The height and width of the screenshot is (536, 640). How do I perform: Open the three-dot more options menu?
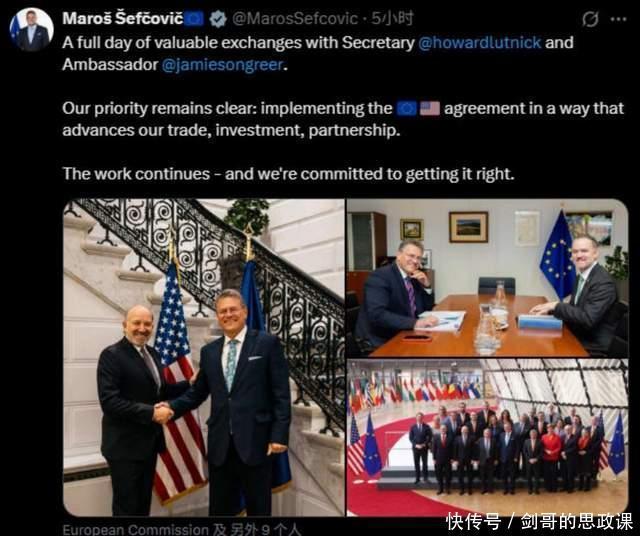(618, 19)
